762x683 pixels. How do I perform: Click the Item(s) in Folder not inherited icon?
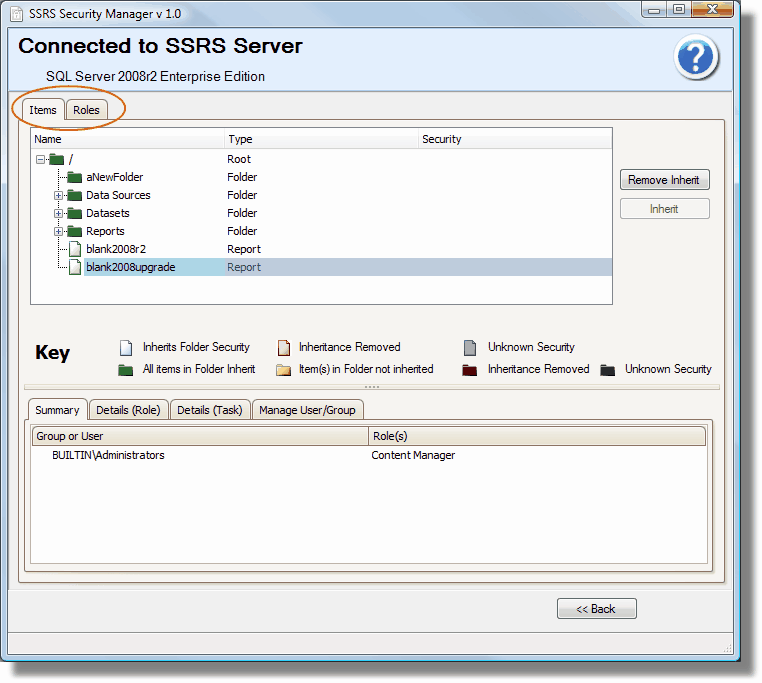(283, 370)
